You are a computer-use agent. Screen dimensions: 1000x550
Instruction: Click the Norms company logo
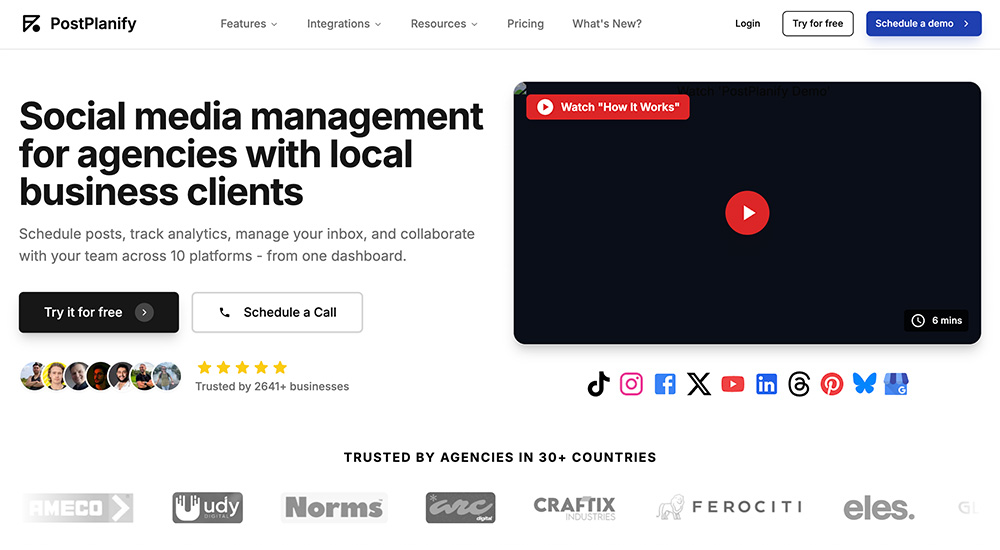[334, 508]
